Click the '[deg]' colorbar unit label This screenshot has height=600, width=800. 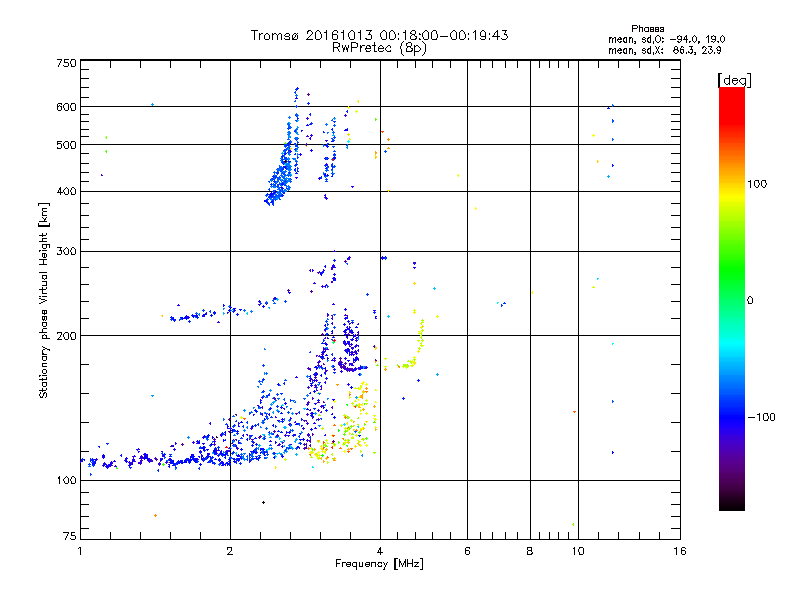pyautogui.click(x=734, y=81)
